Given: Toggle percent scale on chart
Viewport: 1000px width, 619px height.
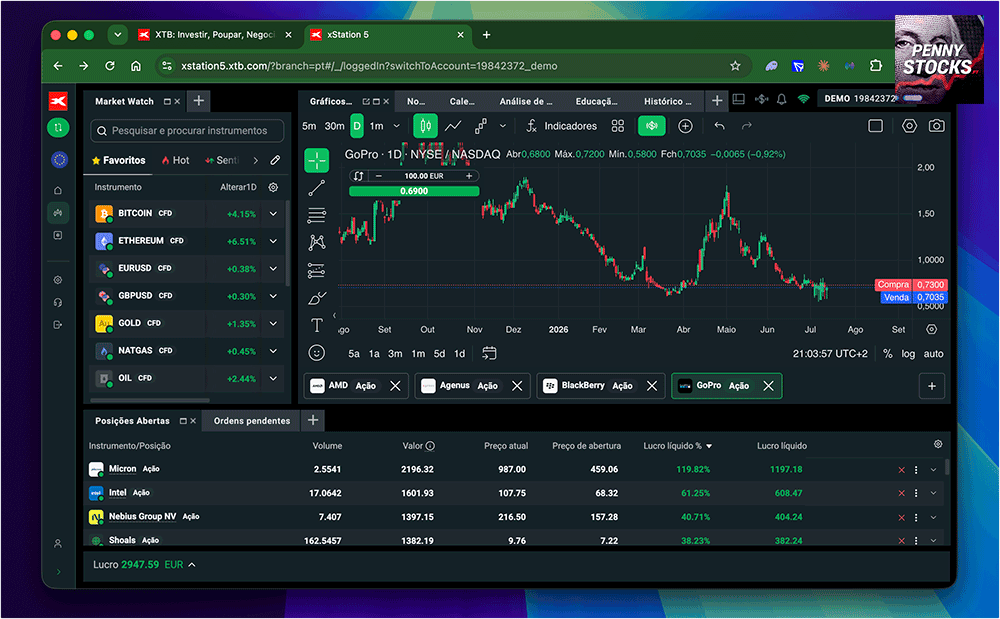Looking at the screenshot, I should point(887,354).
